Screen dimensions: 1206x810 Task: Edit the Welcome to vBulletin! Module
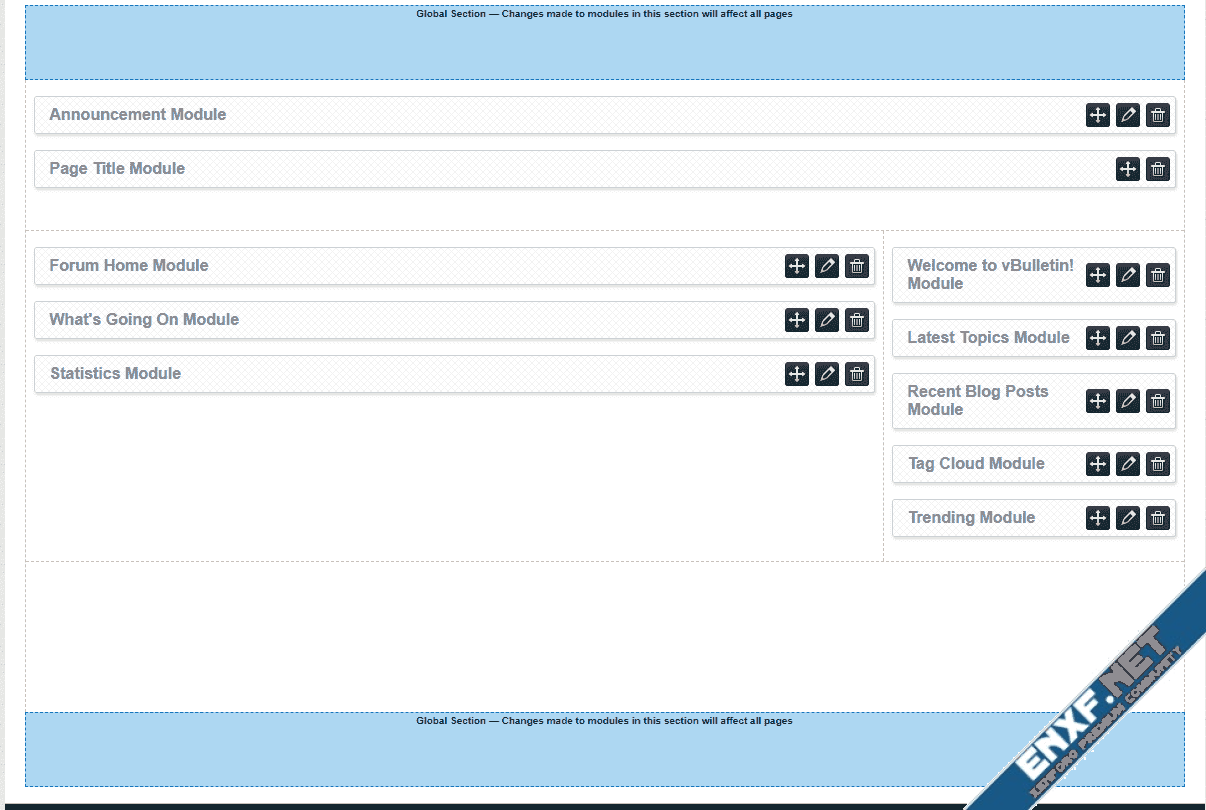(x=1128, y=275)
